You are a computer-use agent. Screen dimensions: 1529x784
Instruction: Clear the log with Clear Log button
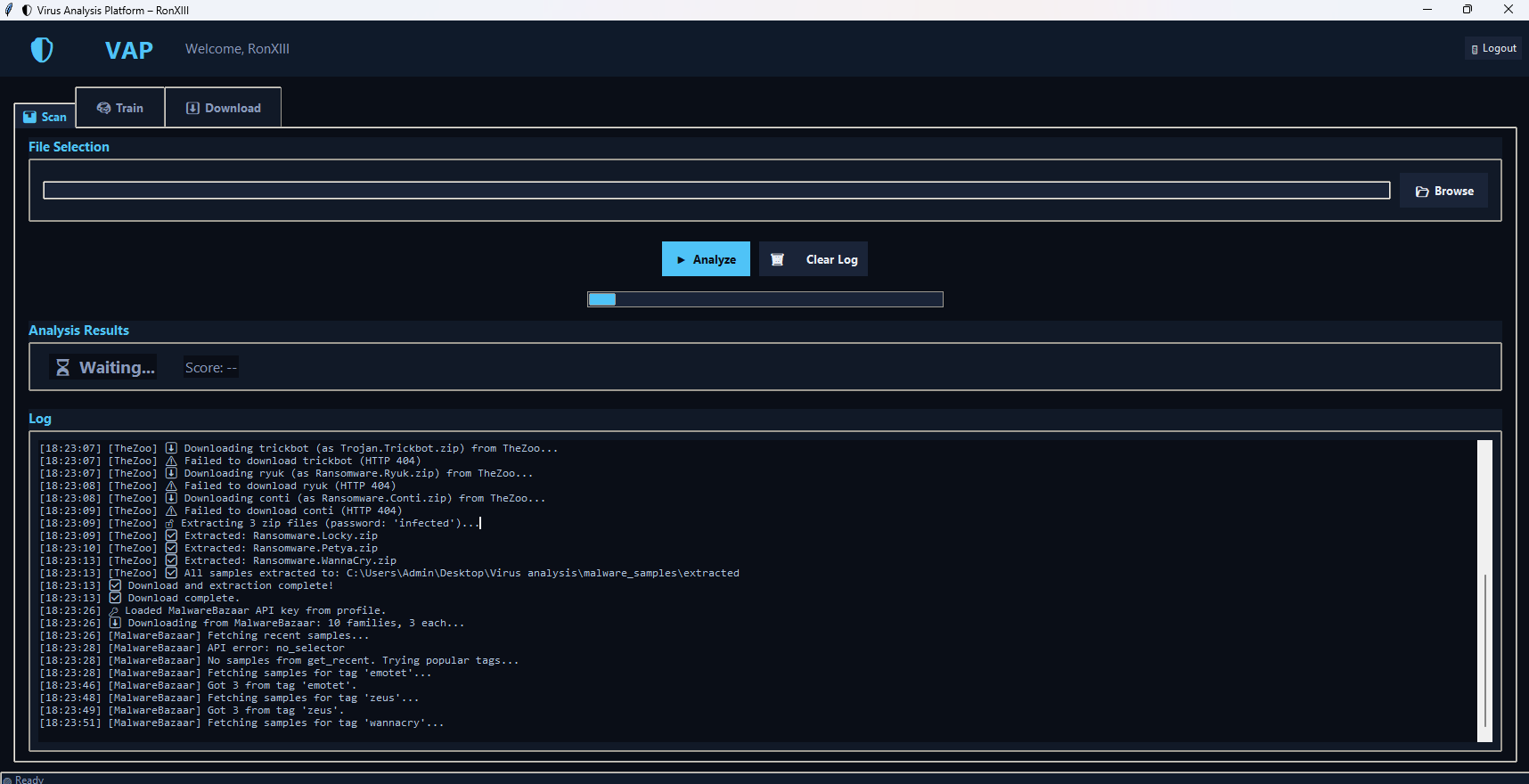click(814, 259)
